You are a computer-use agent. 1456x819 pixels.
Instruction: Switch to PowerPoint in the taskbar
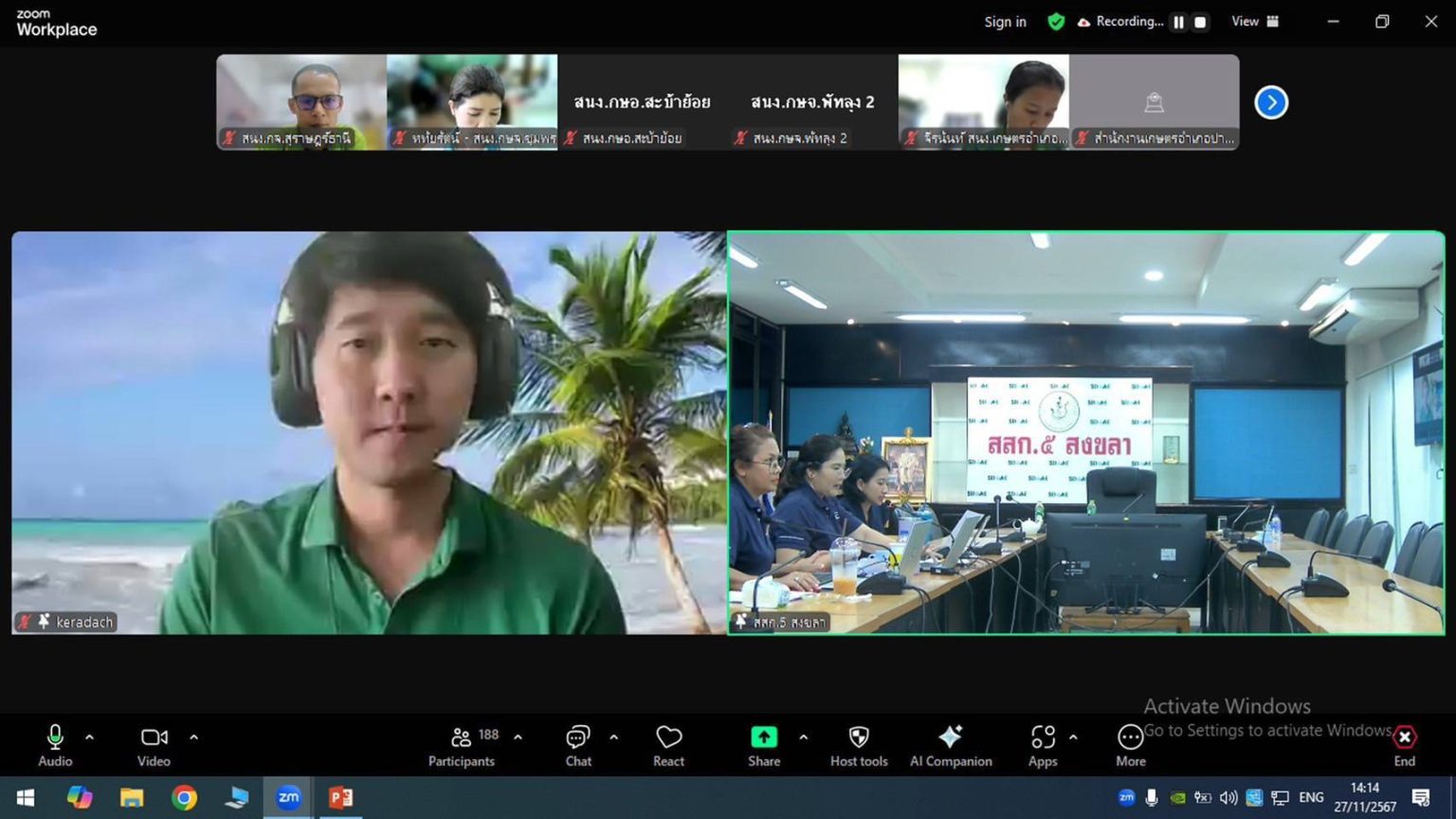340,798
